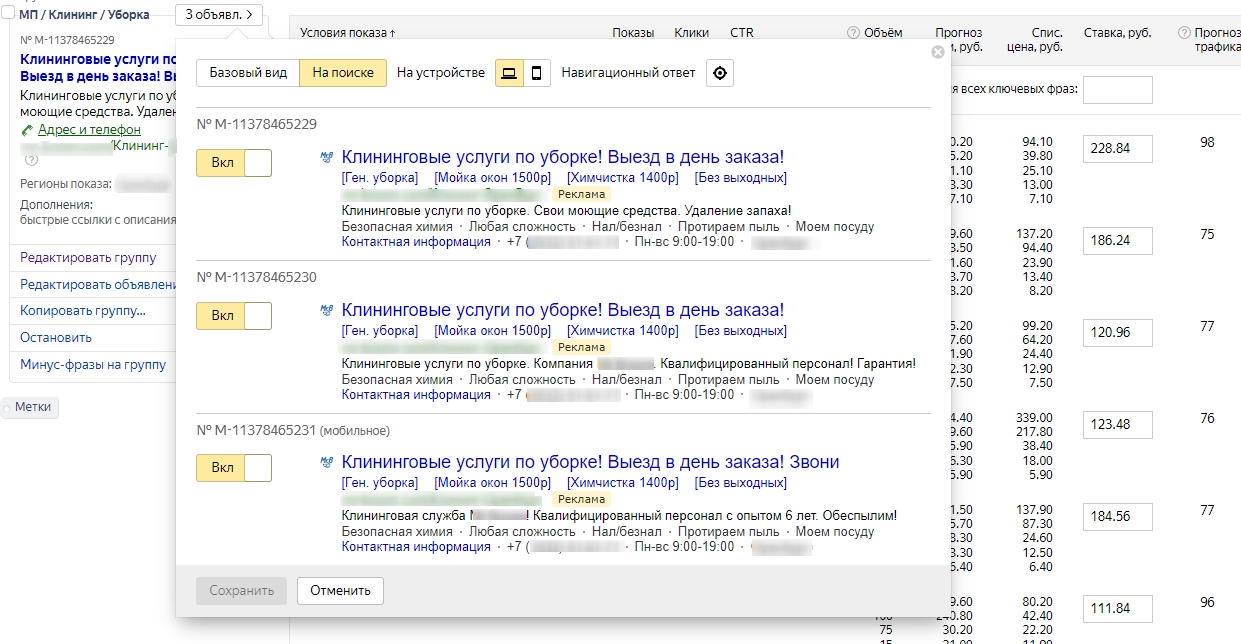Open second ad title link M-11378465230
Image resolution: width=1241 pixels, height=644 pixels.
click(563, 310)
